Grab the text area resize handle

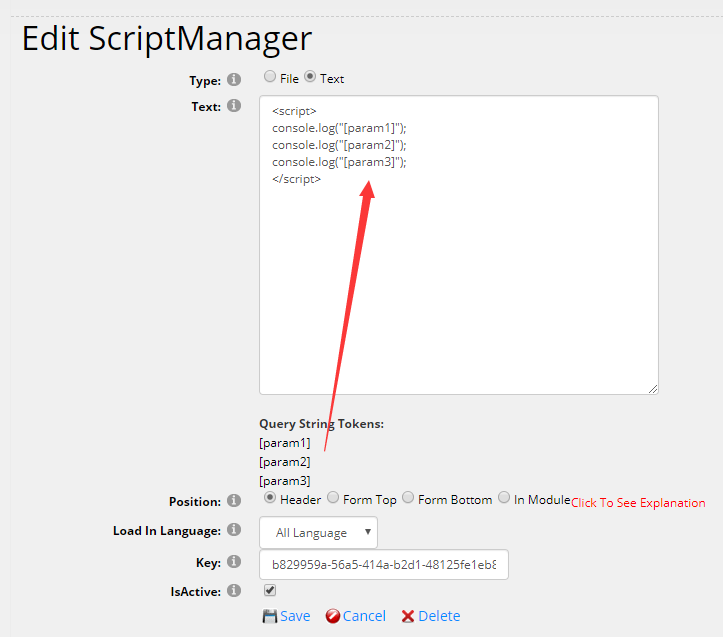653,389
